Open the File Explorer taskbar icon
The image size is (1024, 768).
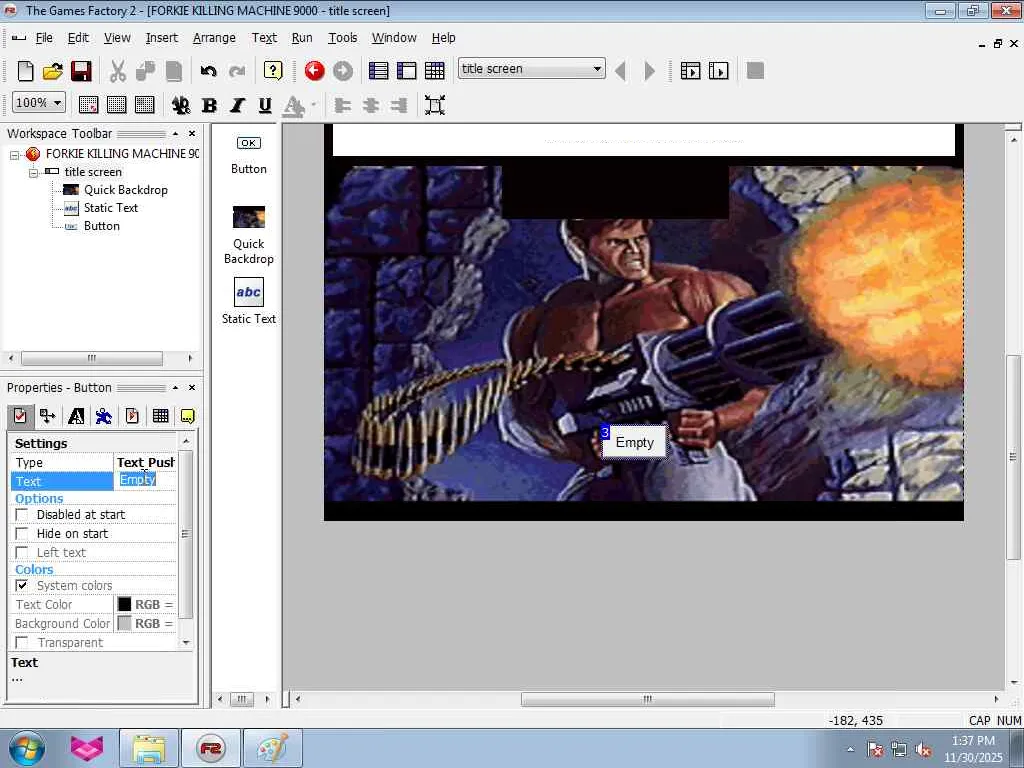coord(149,748)
